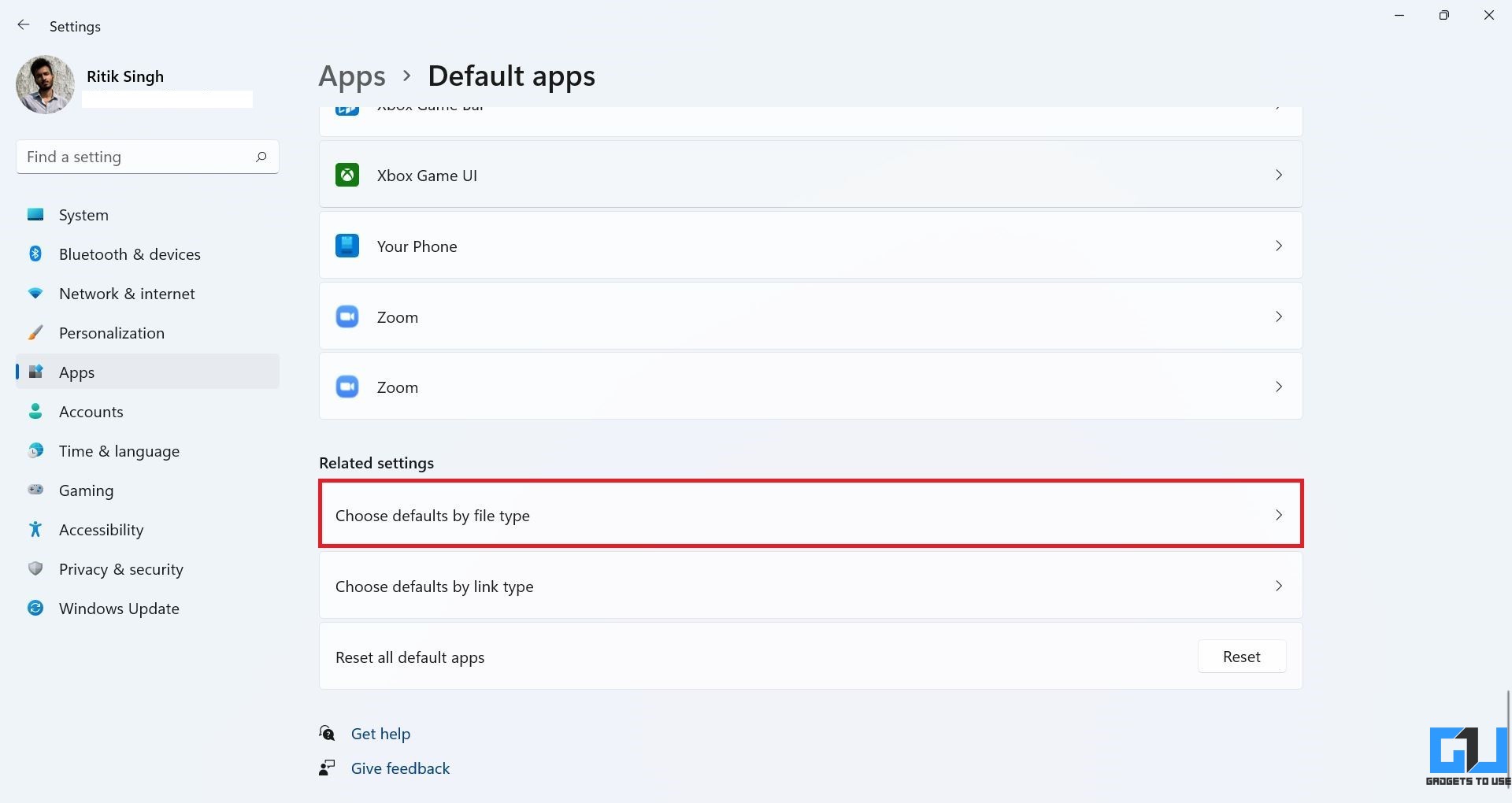This screenshot has width=1512, height=803.
Task: Click the Ritik Singh account name
Action: click(125, 76)
